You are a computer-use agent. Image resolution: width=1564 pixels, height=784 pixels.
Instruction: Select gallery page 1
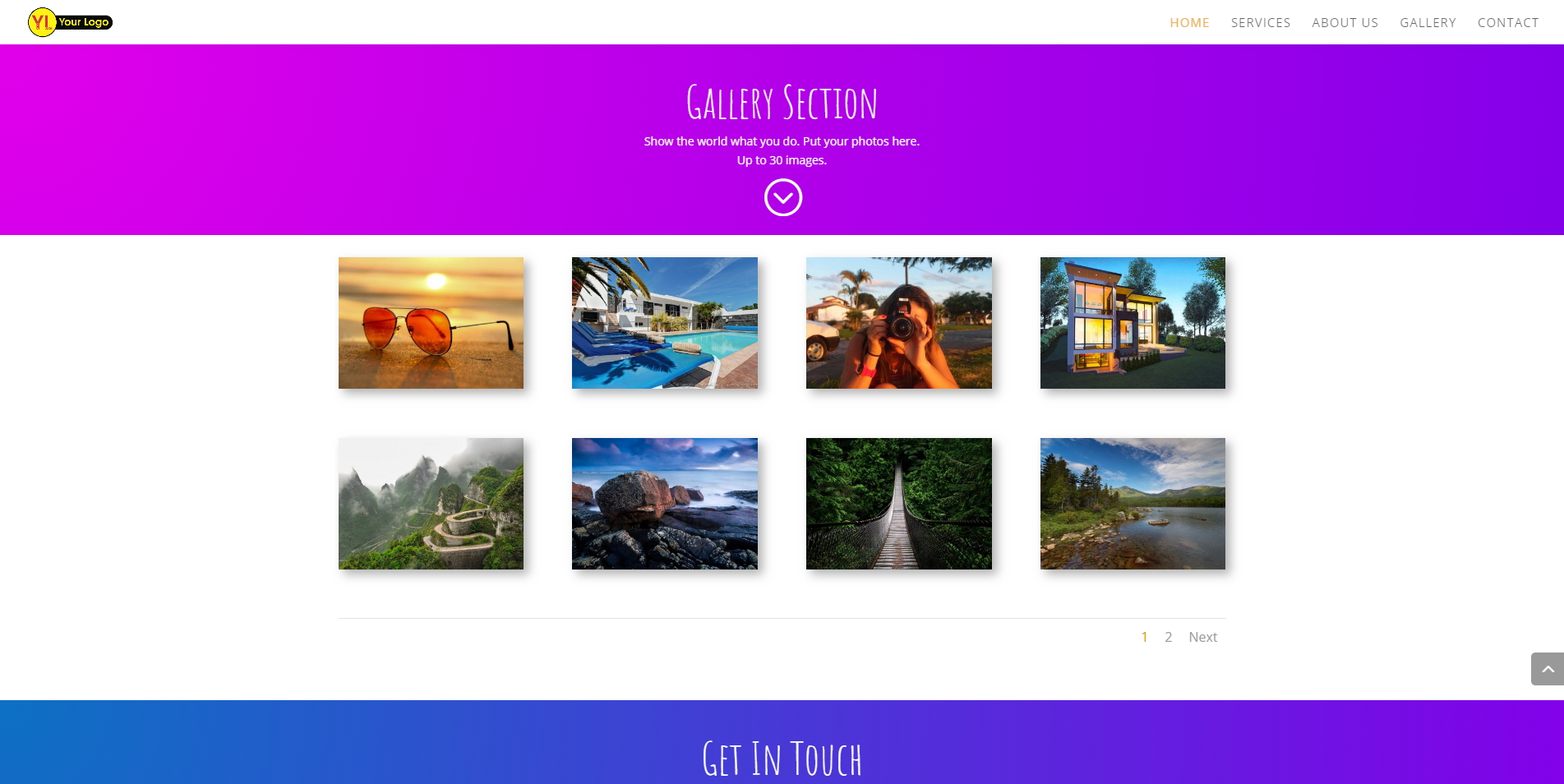point(1144,637)
